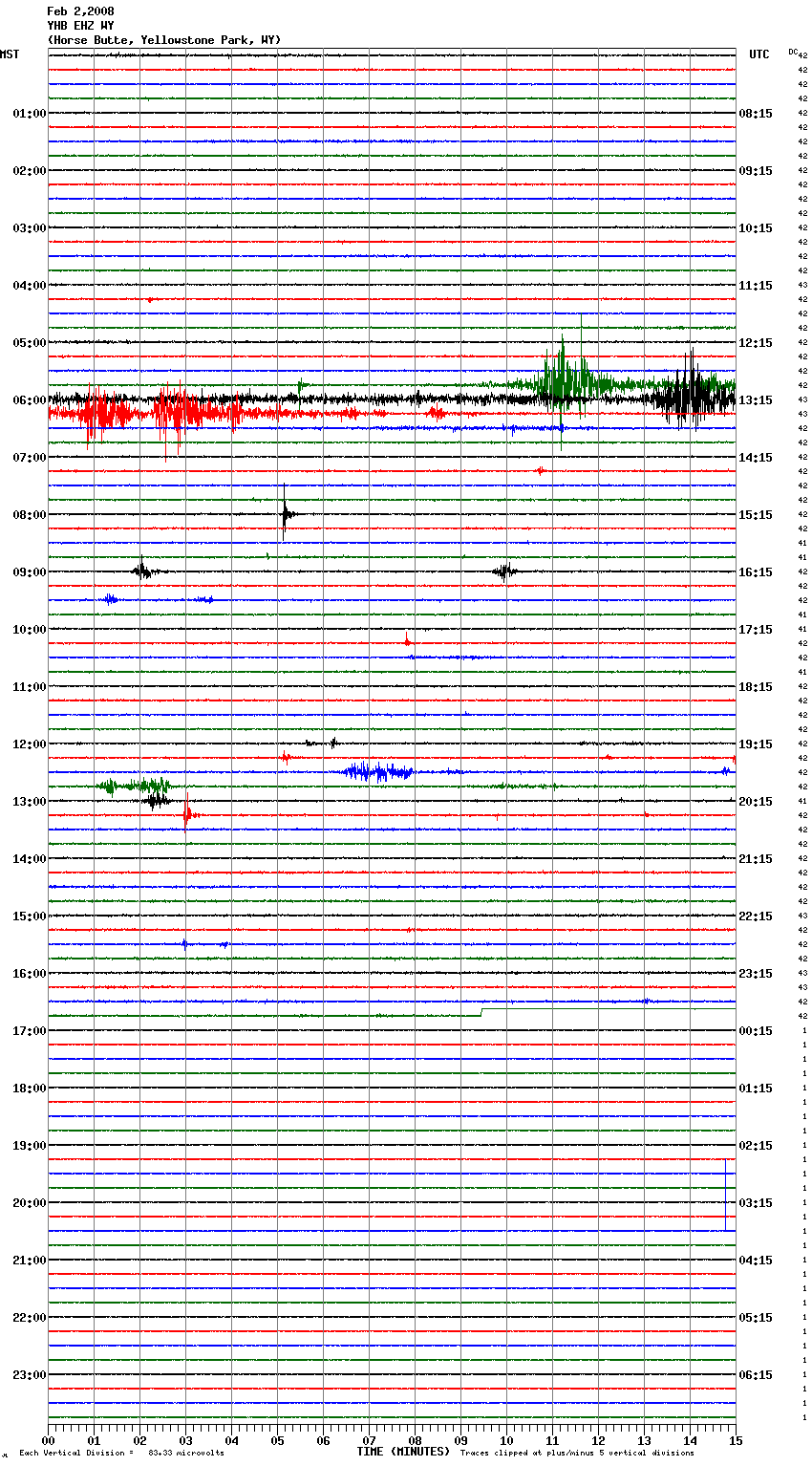Click the "Each Vertical Division = 83.33 microvolts" note

[121, 1453]
